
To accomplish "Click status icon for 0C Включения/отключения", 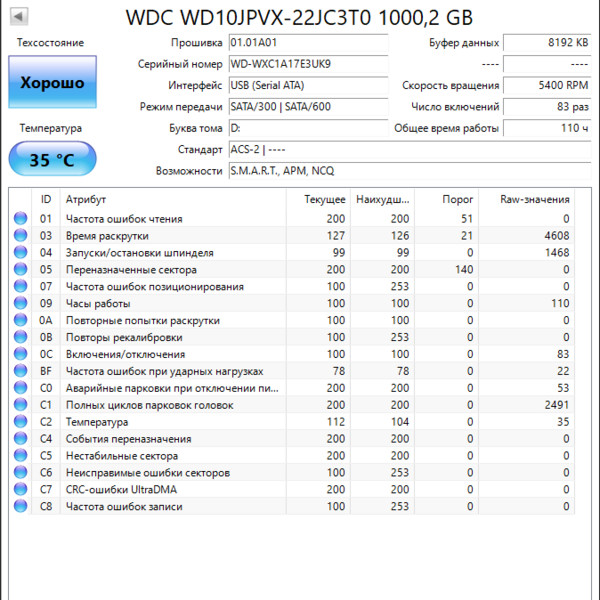I will [20, 354].
